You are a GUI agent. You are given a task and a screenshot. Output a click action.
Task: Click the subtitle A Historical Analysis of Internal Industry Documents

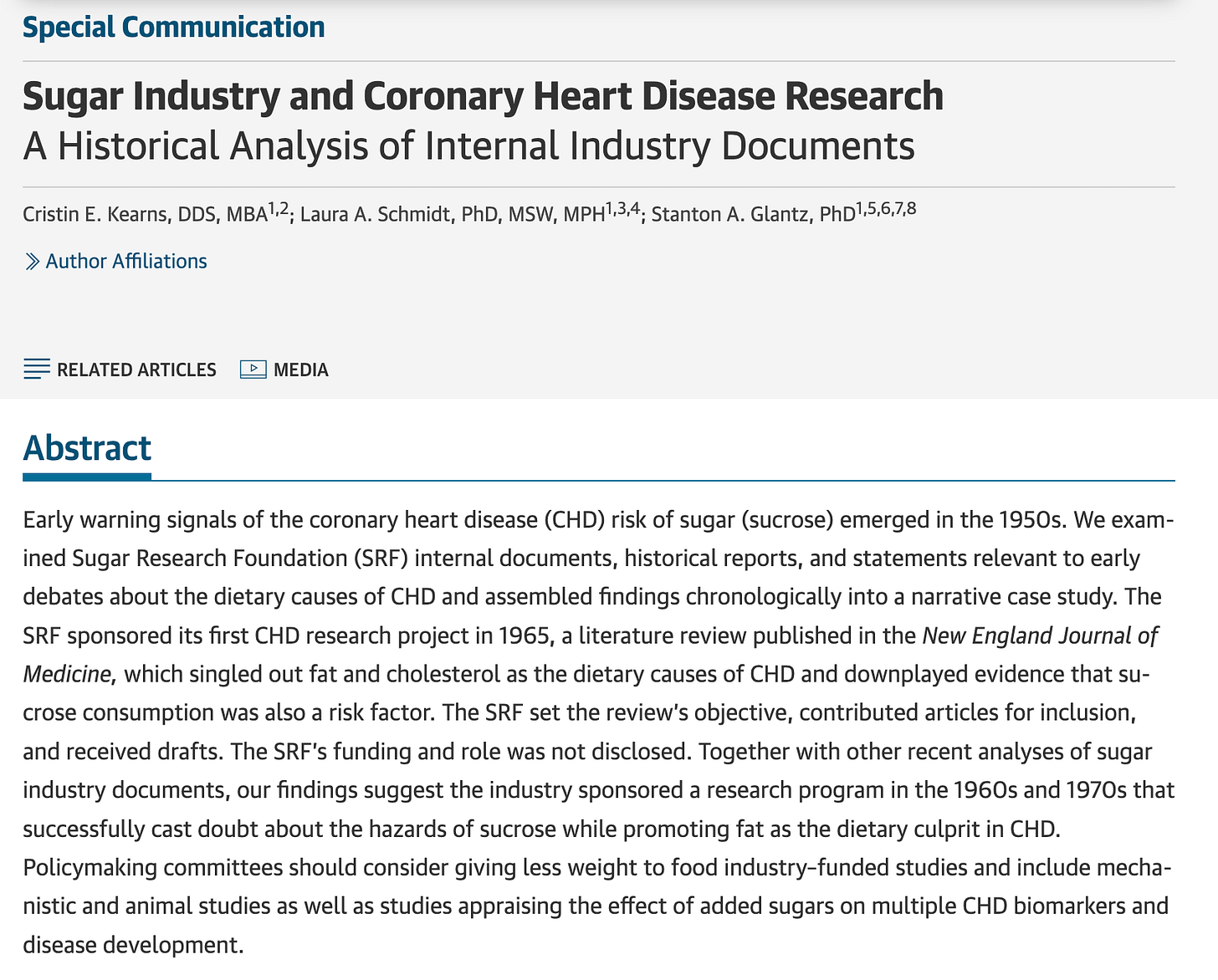click(x=468, y=145)
